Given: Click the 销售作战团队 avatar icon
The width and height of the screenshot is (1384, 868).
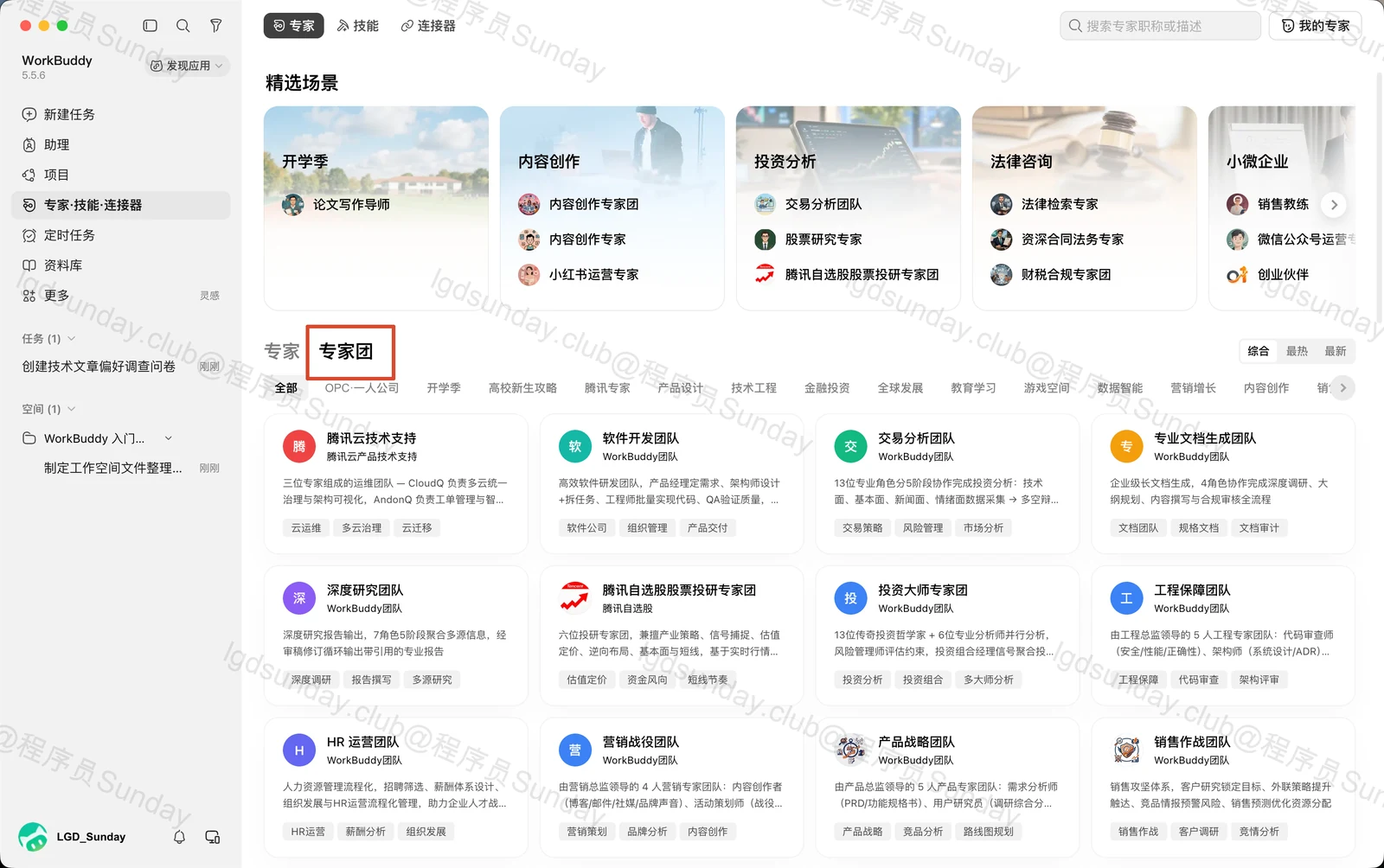Looking at the screenshot, I should 1126,750.
